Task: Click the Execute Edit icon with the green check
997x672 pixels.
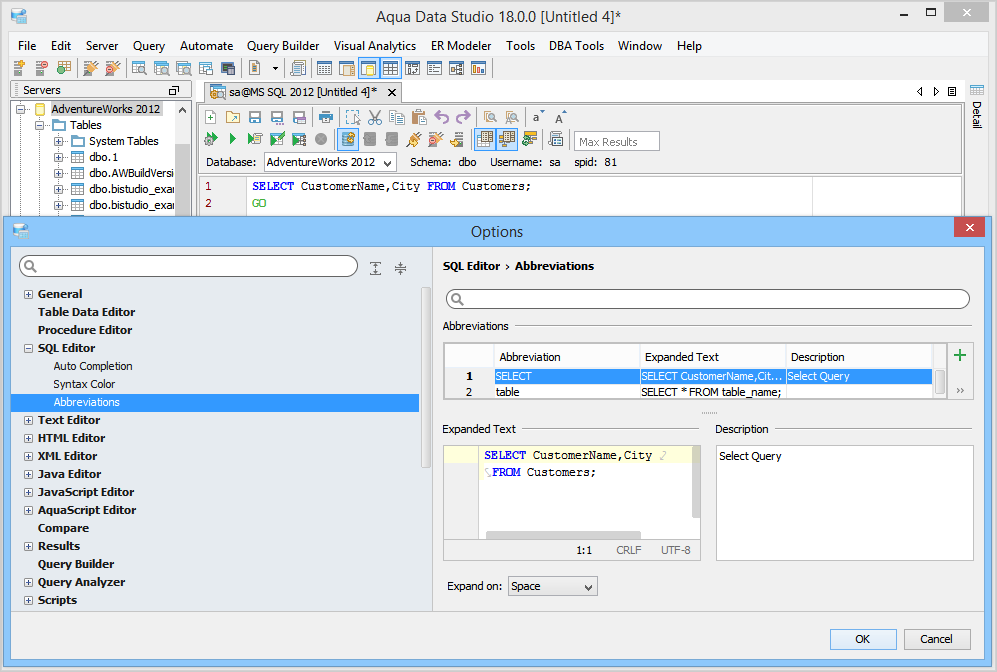Action: (277, 139)
